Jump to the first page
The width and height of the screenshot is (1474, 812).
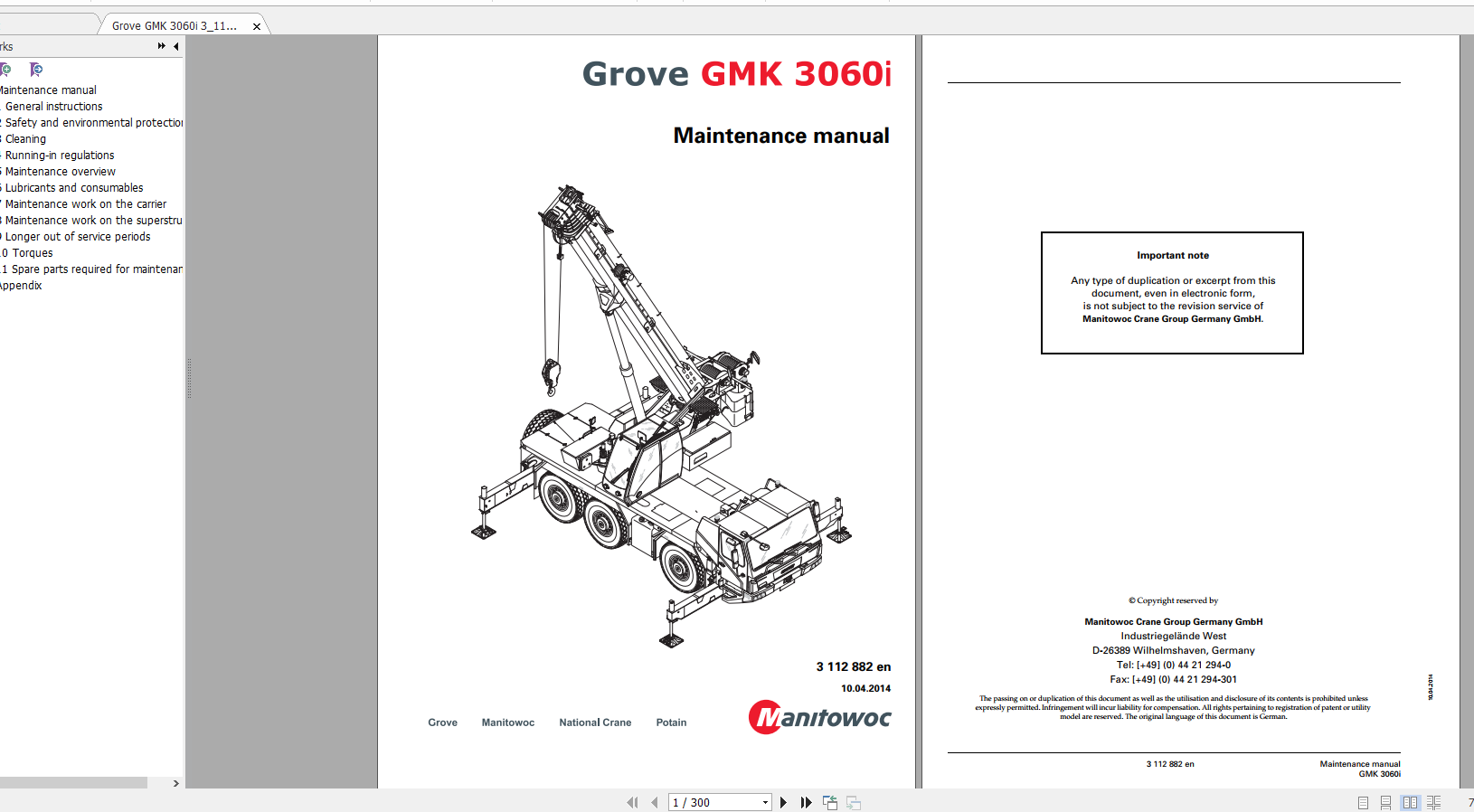(x=632, y=802)
